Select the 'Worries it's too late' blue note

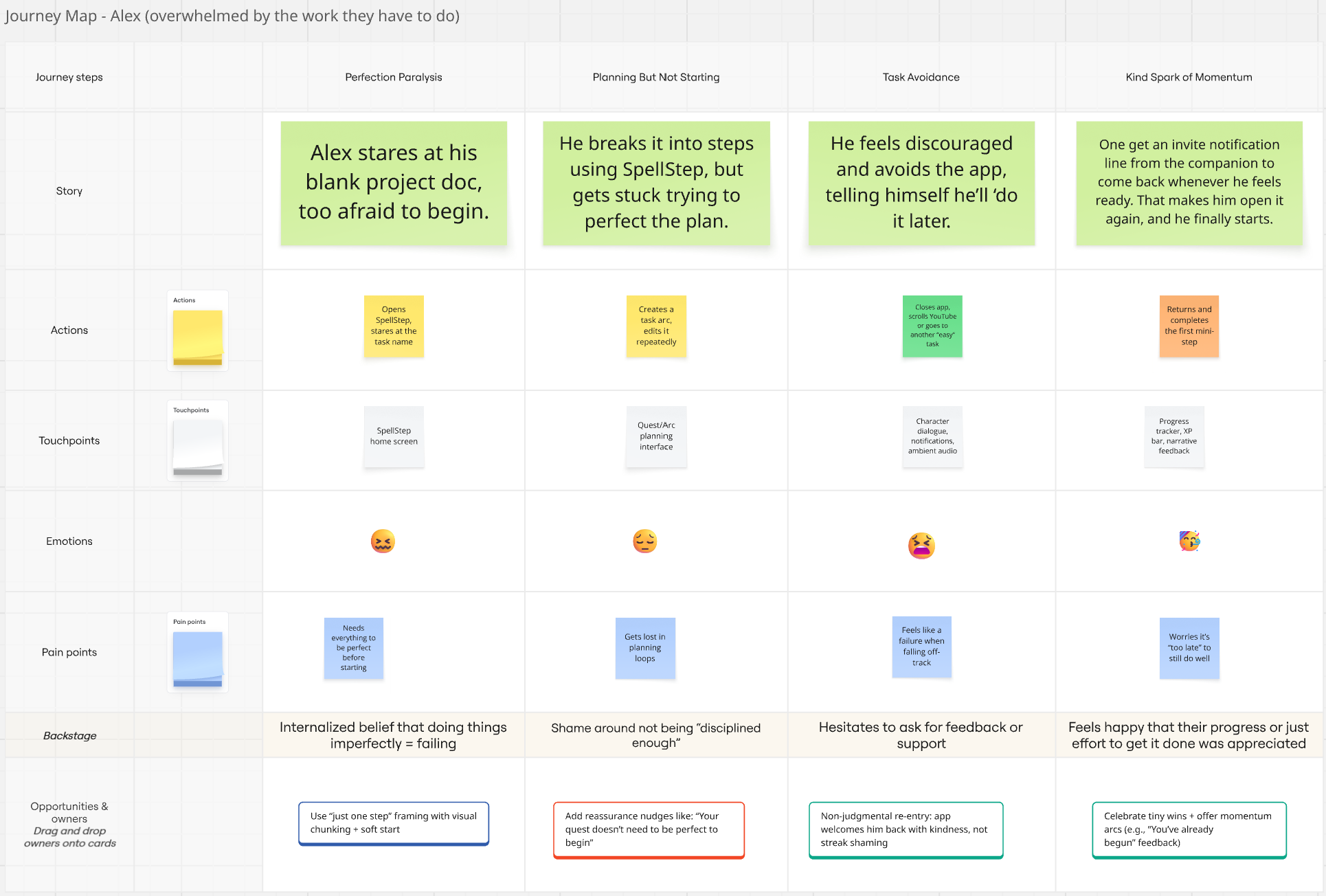coord(1189,648)
